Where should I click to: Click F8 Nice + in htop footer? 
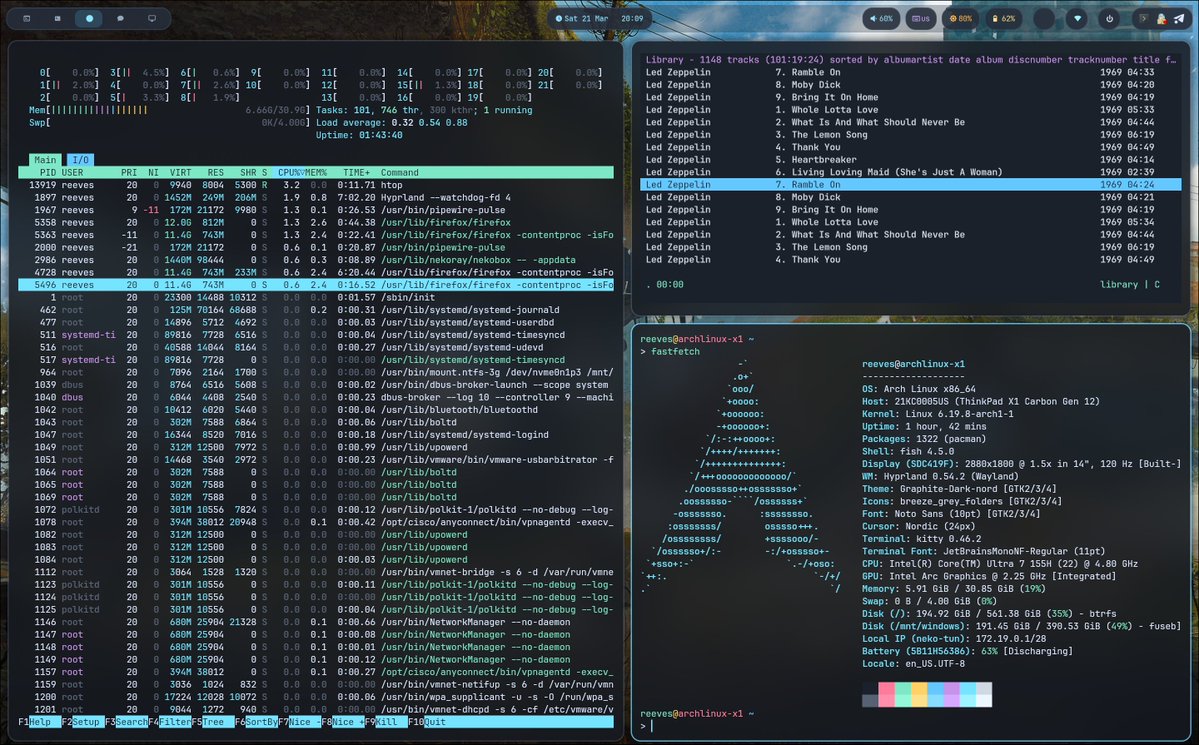pos(343,722)
